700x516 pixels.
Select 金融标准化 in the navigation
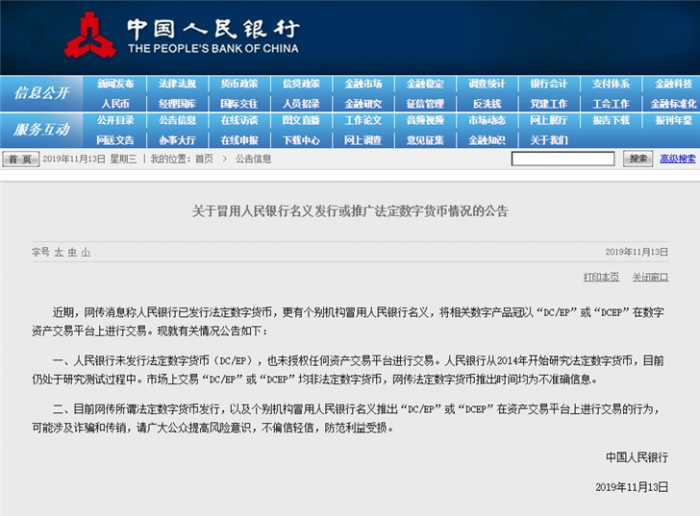coord(673,104)
